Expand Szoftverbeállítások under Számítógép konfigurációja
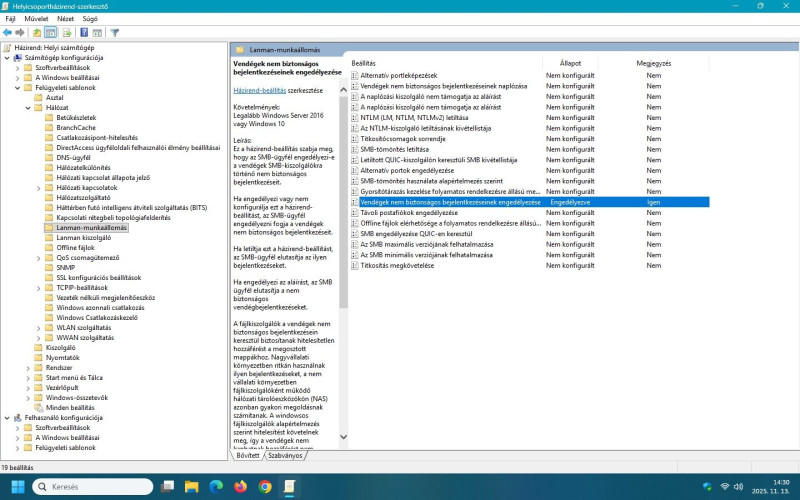Image resolution: width=800 pixels, height=500 pixels. coord(17,68)
